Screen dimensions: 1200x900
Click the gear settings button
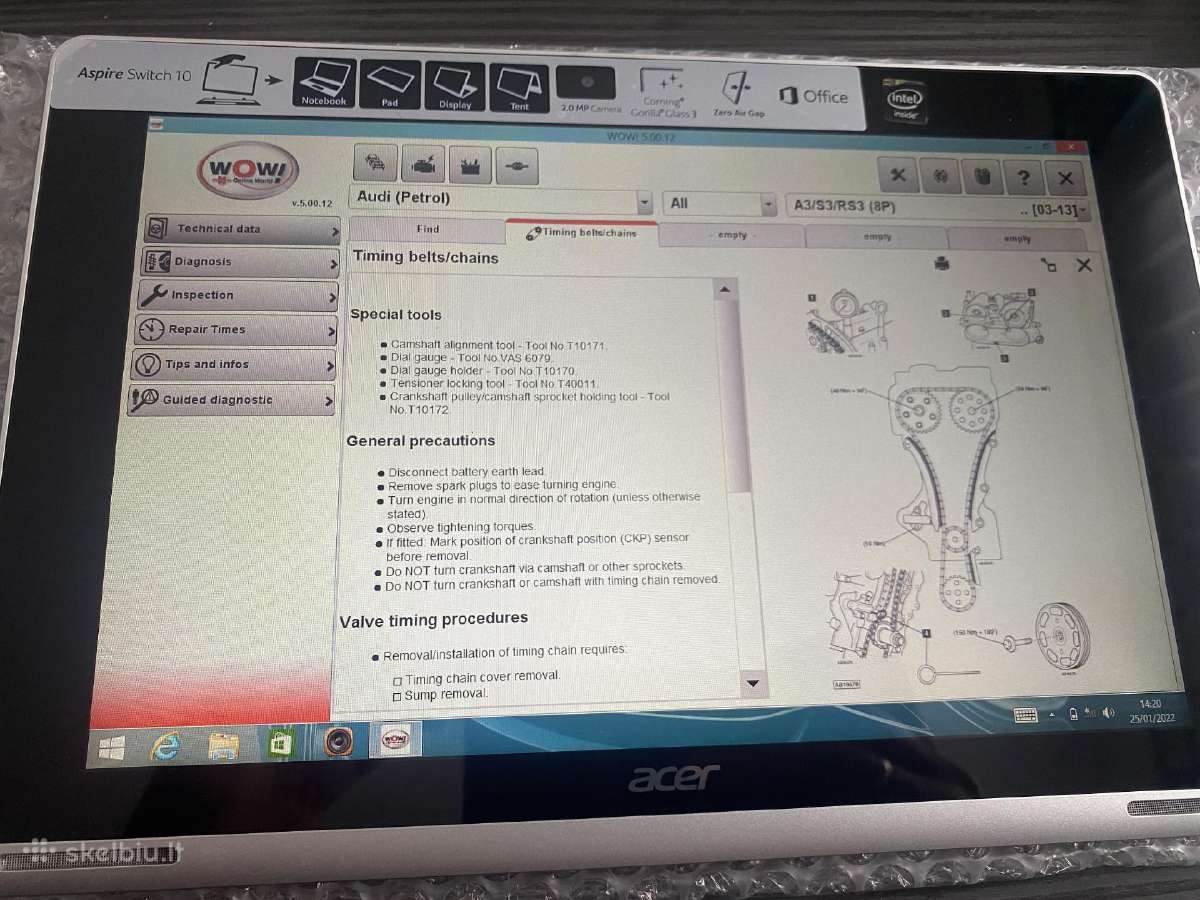click(x=939, y=177)
